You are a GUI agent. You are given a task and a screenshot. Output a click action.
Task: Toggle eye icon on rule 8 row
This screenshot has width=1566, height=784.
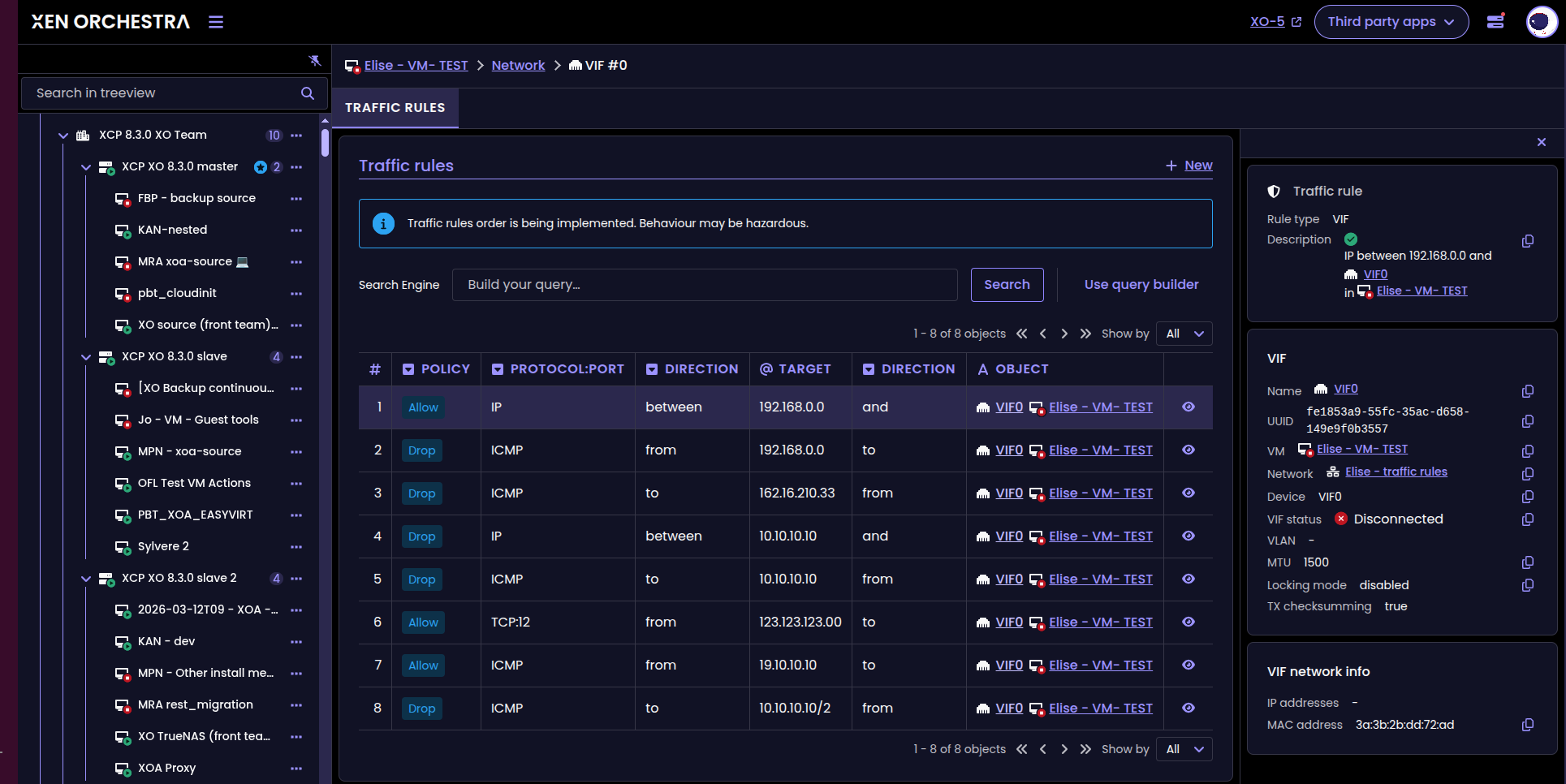tap(1189, 708)
